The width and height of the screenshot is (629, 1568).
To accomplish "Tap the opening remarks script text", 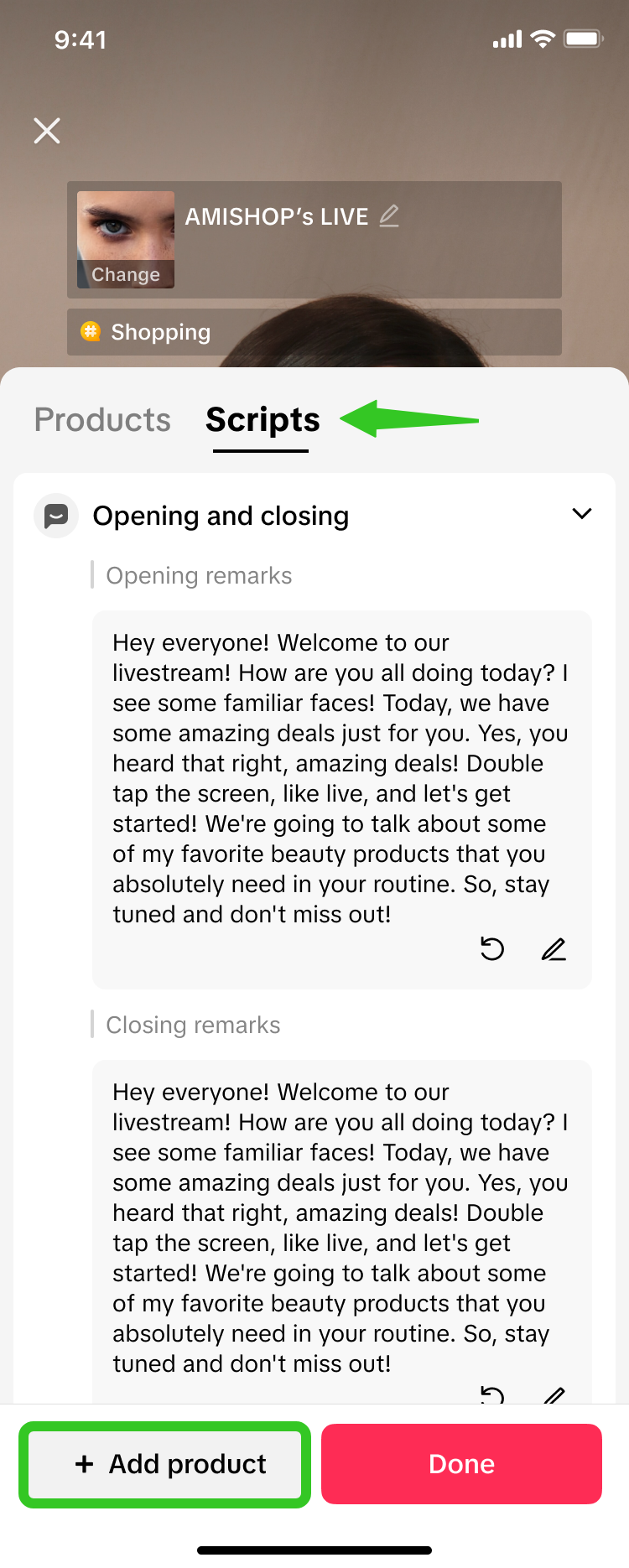I will point(340,778).
